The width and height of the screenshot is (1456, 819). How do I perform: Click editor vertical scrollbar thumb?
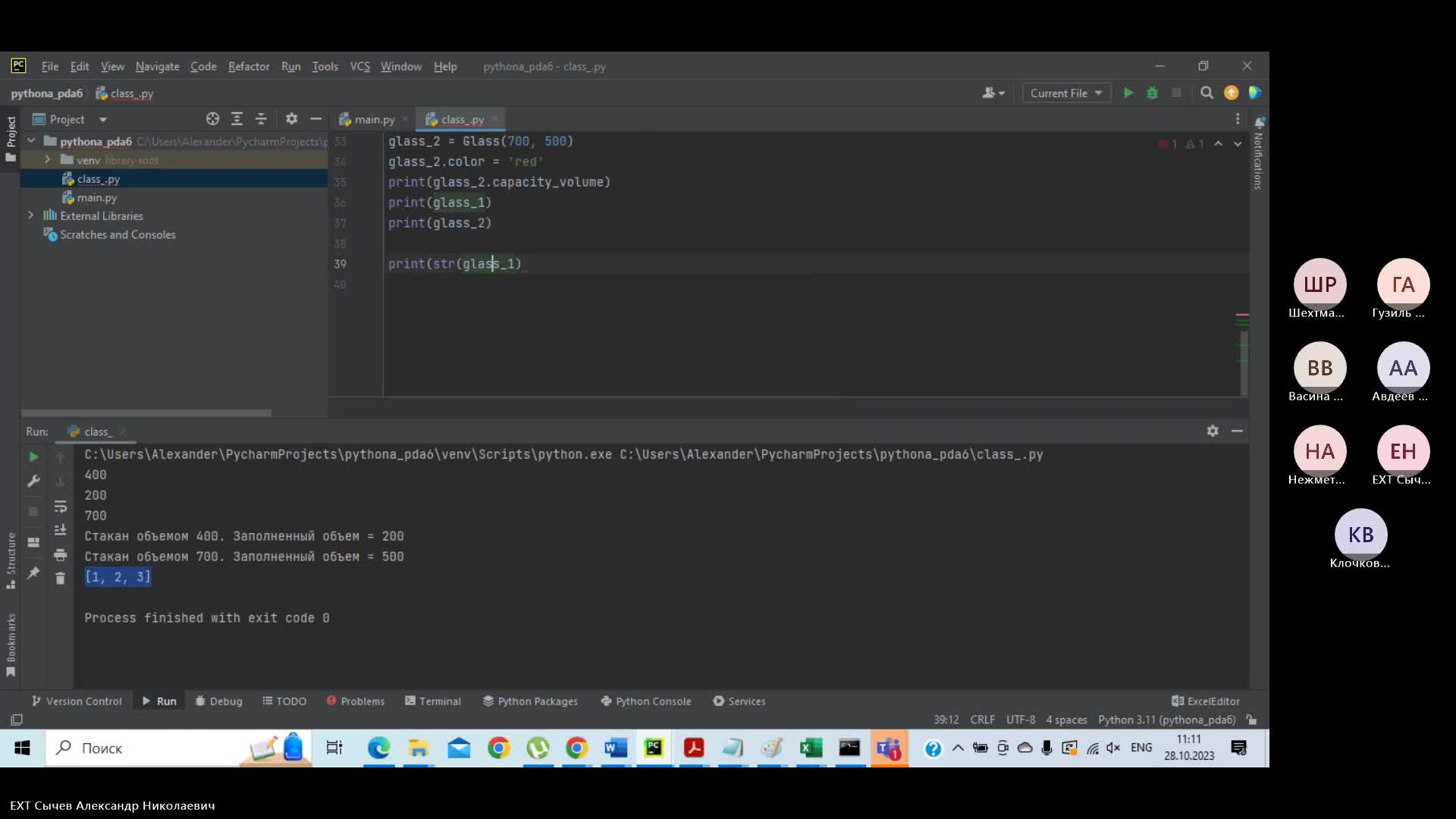point(1244,362)
